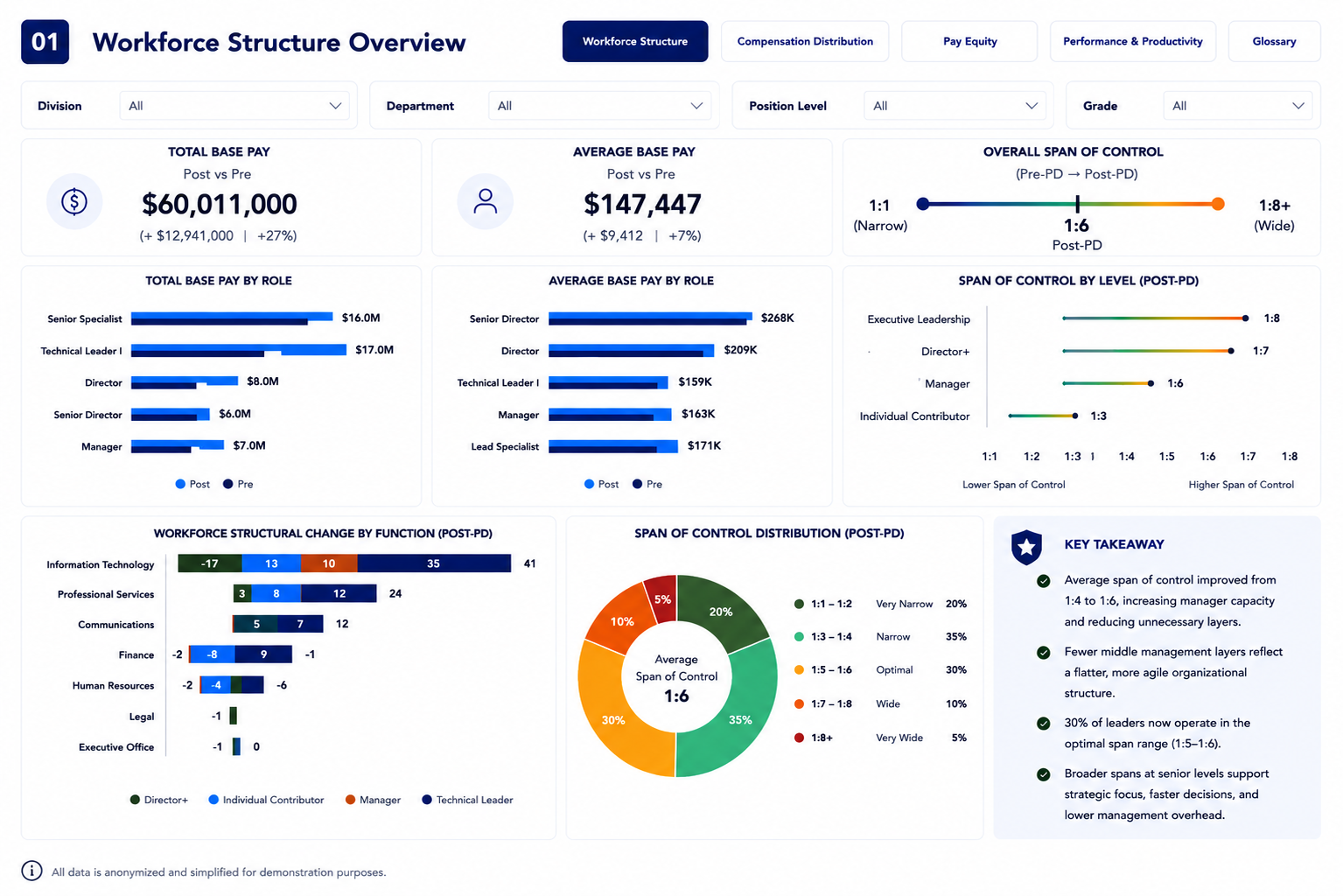Image resolution: width=1343 pixels, height=896 pixels.
Task: Click 'Average Span of Control 1:6' donut center
Action: click(x=676, y=678)
